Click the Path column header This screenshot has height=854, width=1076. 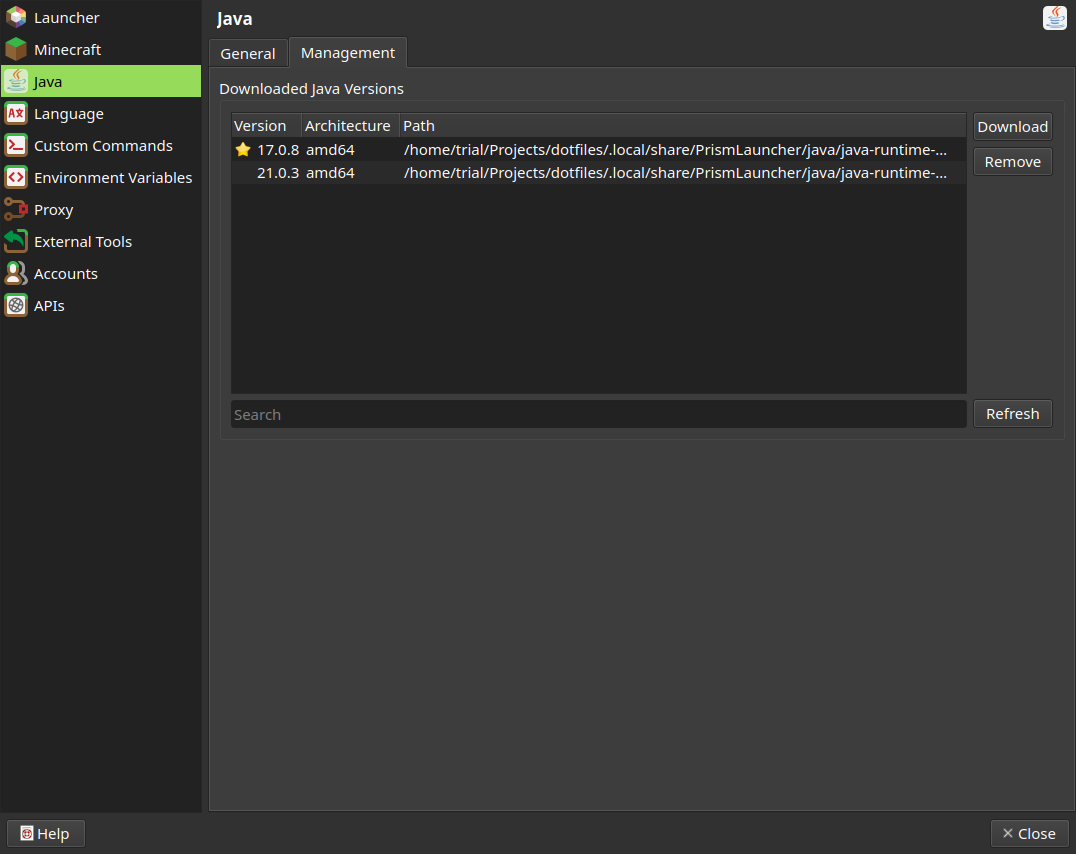pyautogui.click(x=683, y=126)
